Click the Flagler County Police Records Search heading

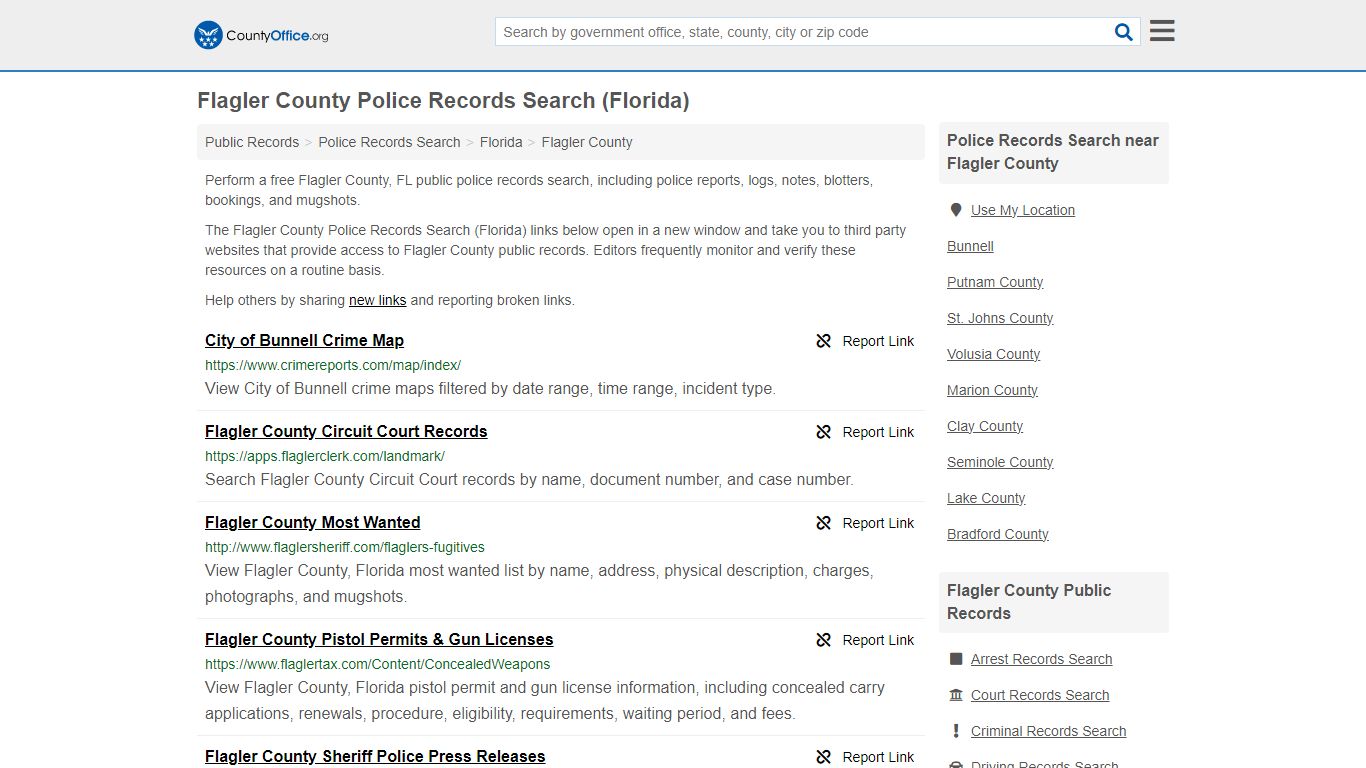(x=443, y=101)
